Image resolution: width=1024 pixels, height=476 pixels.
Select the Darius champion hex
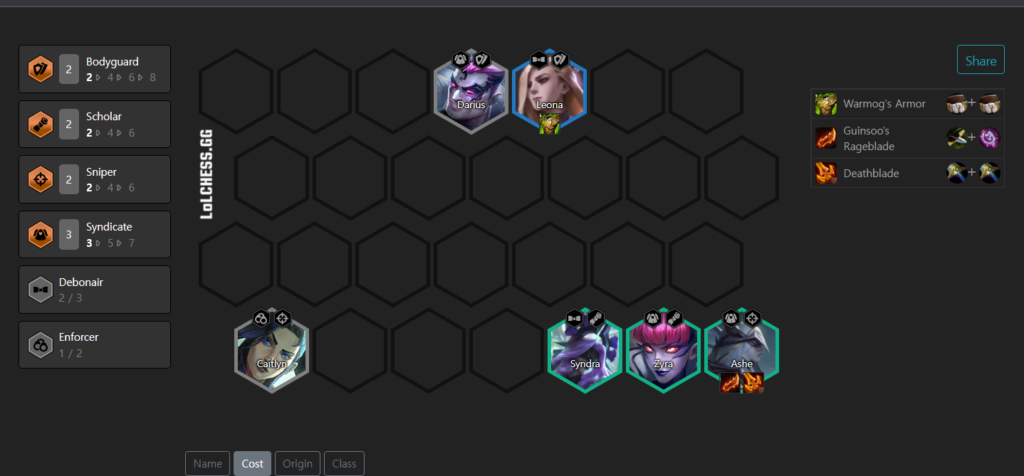470,91
